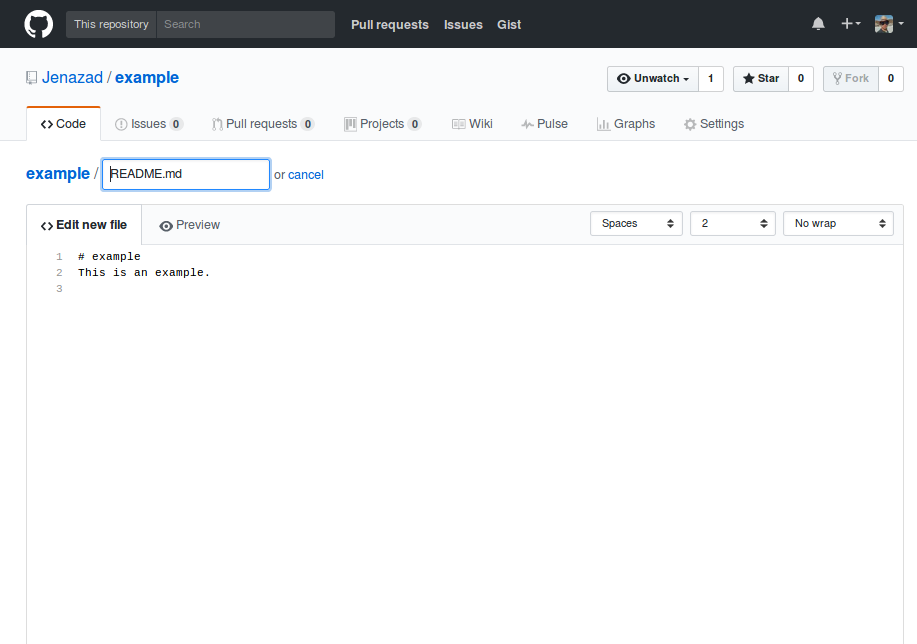Click the Pulse tab heartbeat icon
The image size is (917, 644).
pyautogui.click(x=528, y=125)
